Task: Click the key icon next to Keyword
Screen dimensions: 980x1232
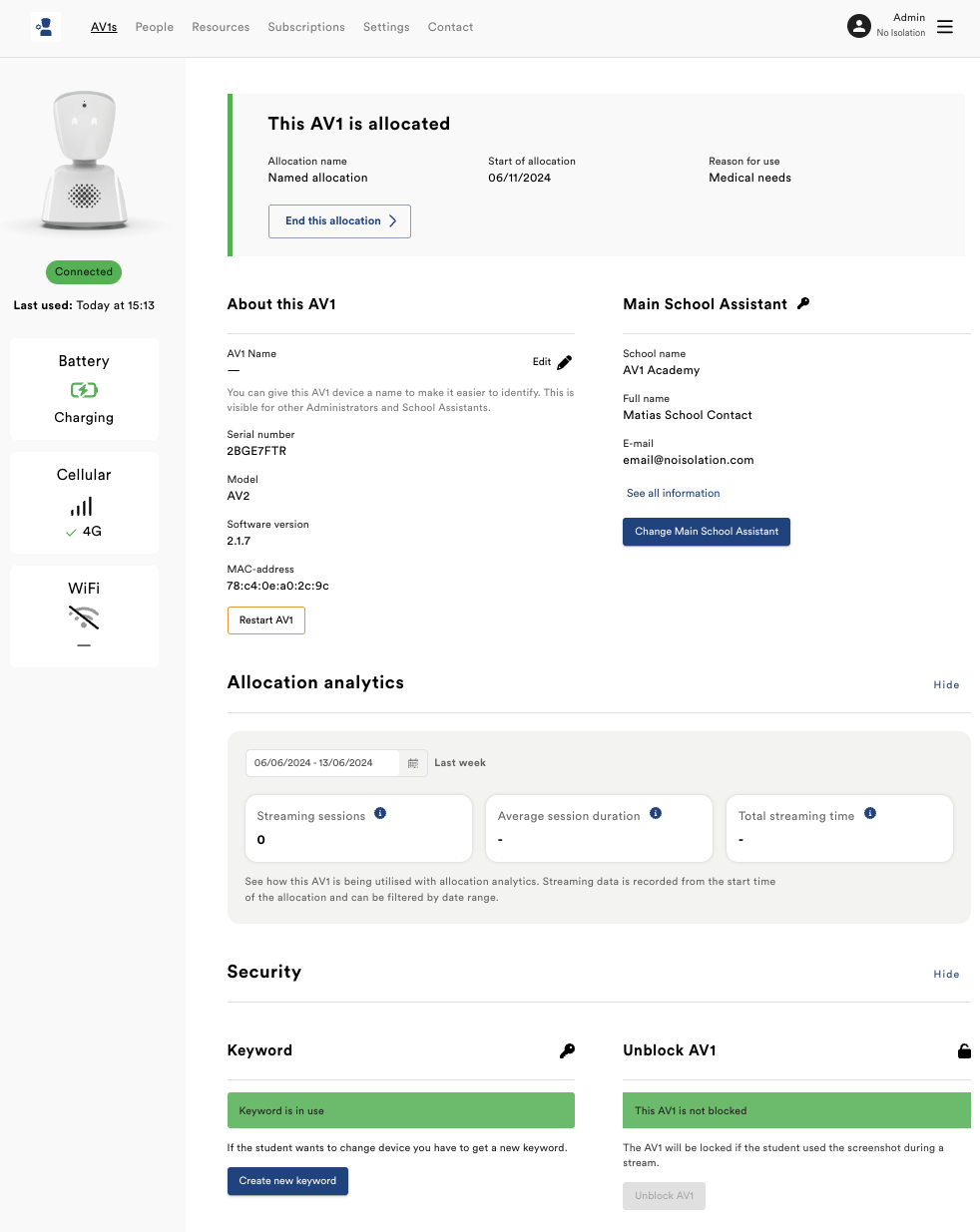Action: click(567, 1050)
